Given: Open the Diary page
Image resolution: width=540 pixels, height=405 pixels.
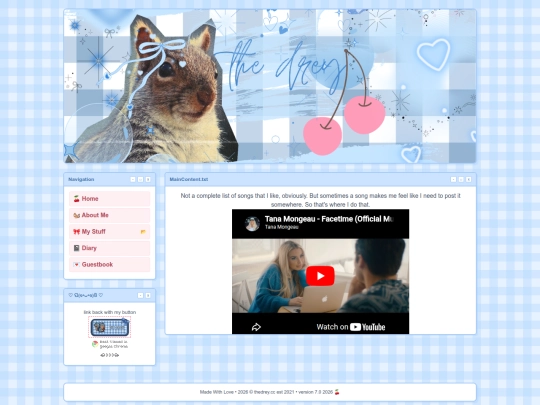Looking at the screenshot, I should point(110,248).
